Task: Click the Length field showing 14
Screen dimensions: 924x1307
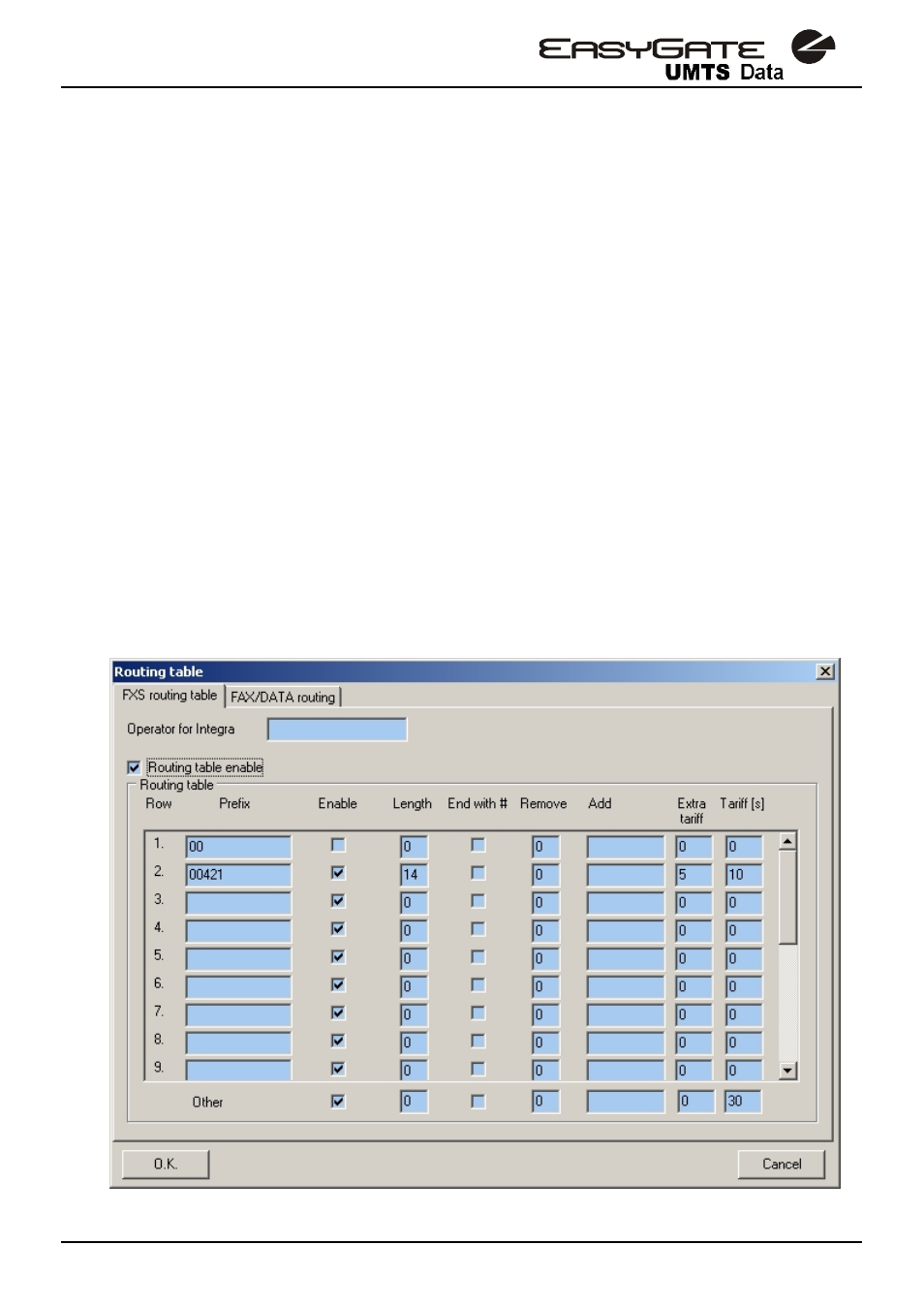Action: 414,875
